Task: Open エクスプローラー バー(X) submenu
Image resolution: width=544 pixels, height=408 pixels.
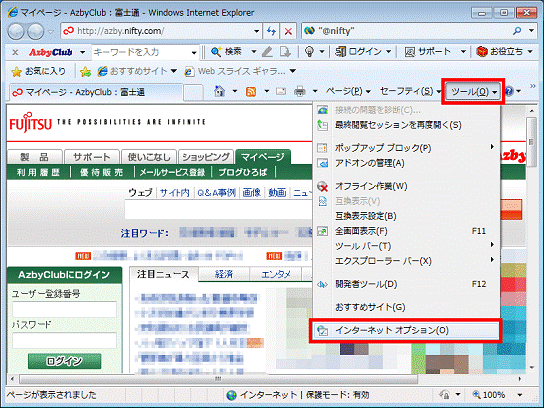Action: click(x=406, y=261)
